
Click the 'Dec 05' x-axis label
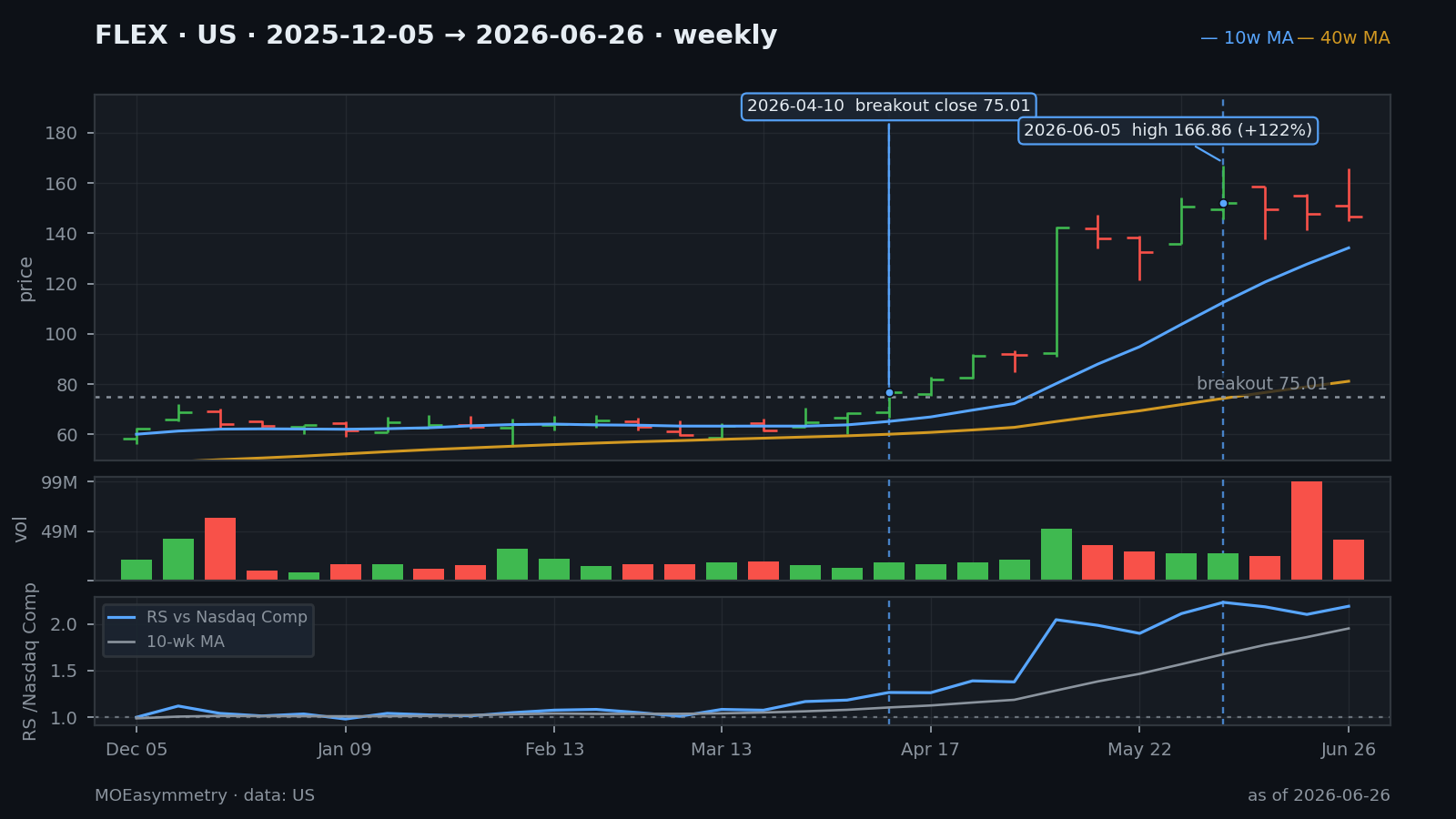[x=136, y=750]
